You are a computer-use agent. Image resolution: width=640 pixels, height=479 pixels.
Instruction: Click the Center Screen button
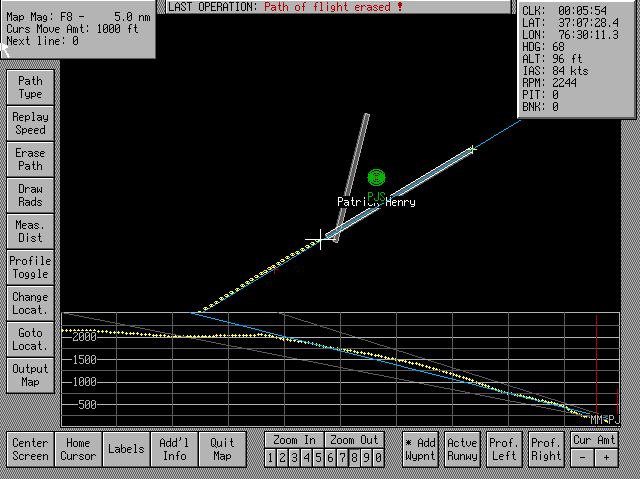pos(30,449)
